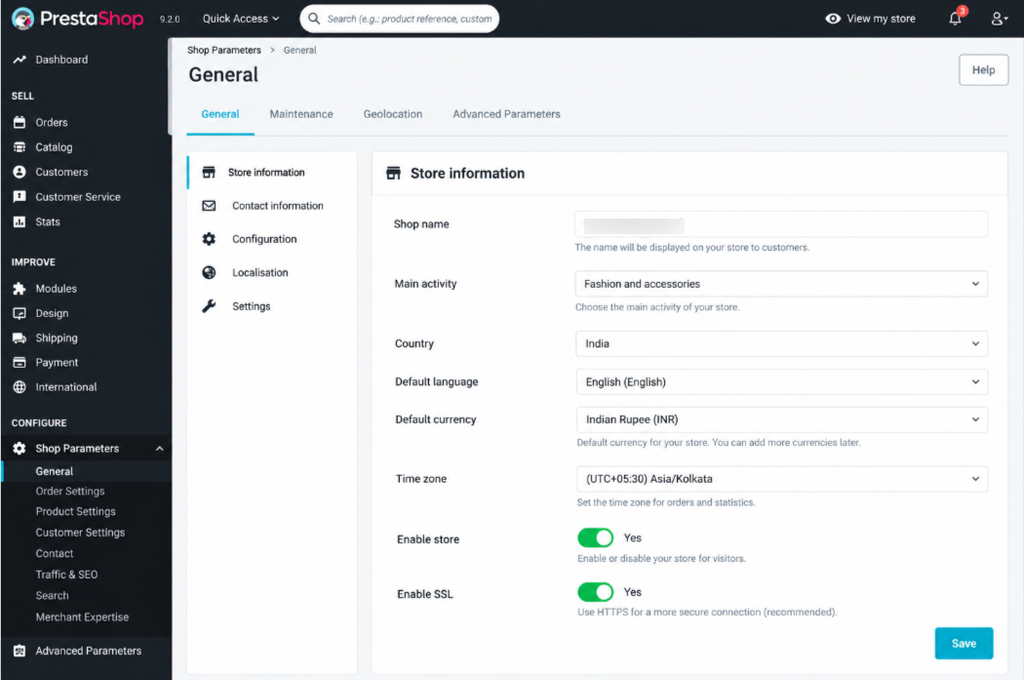The height and width of the screenshot is (680, 1024).
Task: Switch to the Advanced Parameters tab
Action: point(506,114)
